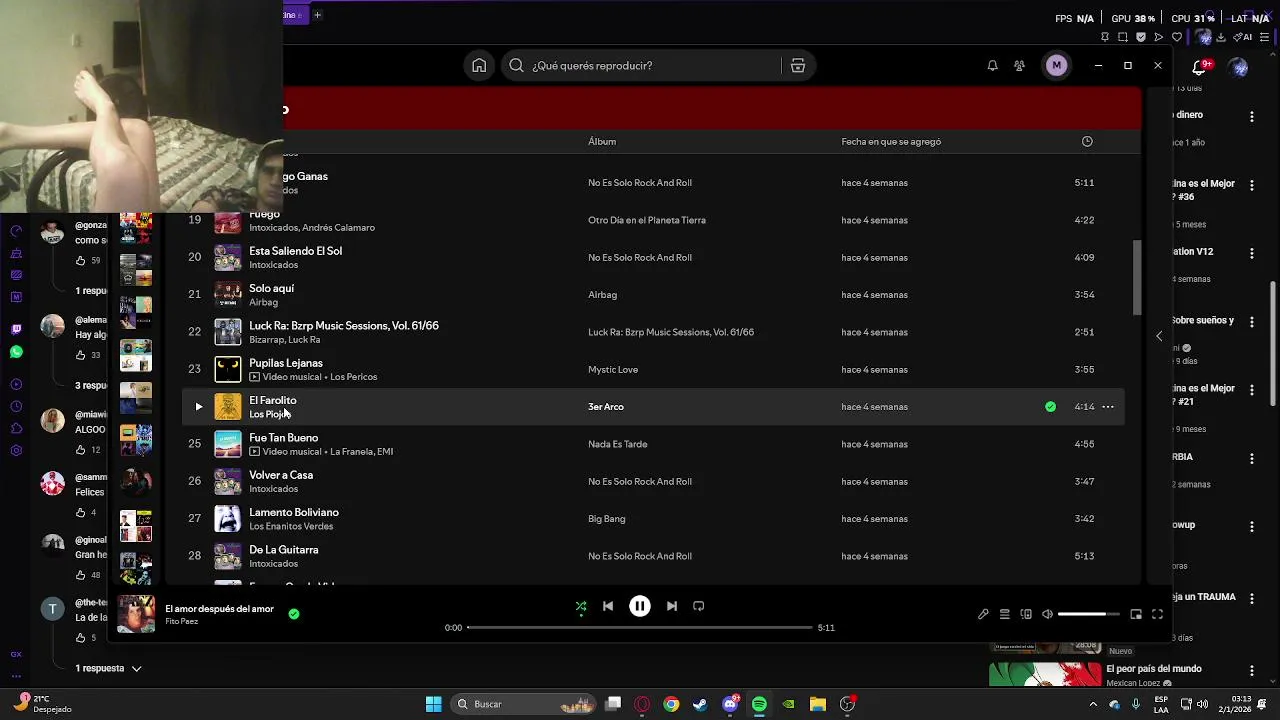
Task: Toggle repeat mode
Action: pos(699,606)
